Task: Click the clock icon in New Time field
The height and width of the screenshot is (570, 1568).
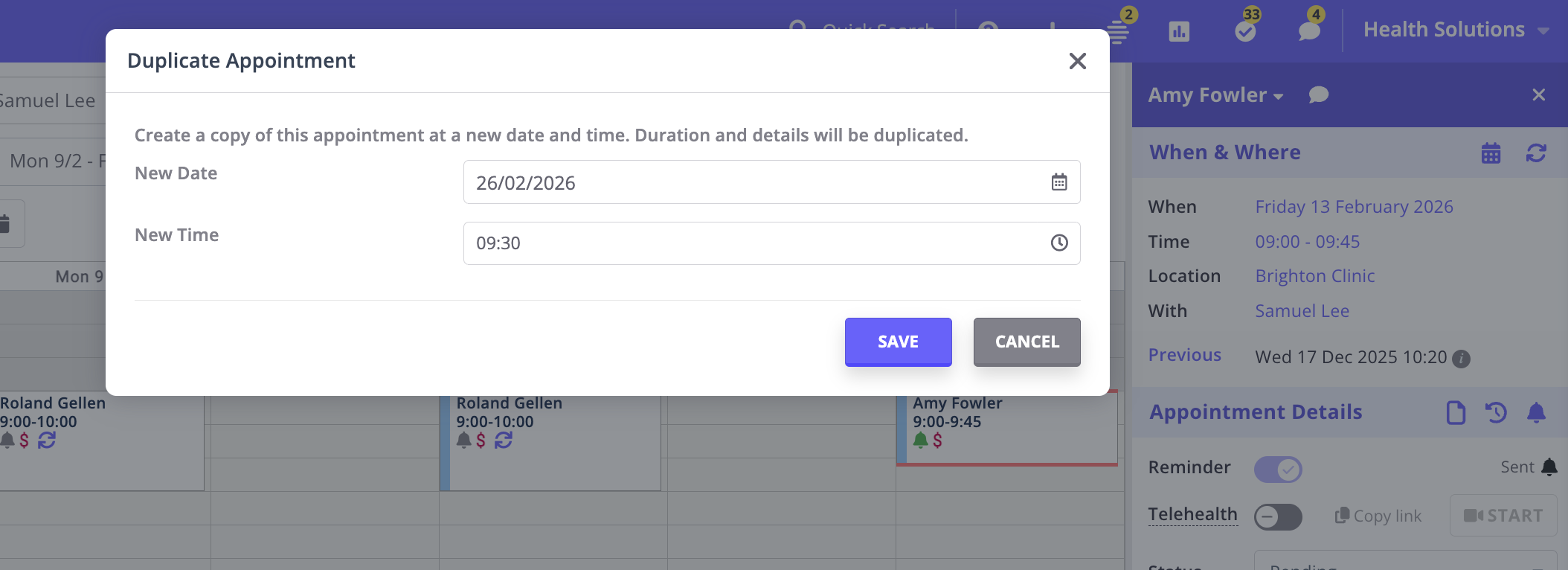Action: (1059, 243)
